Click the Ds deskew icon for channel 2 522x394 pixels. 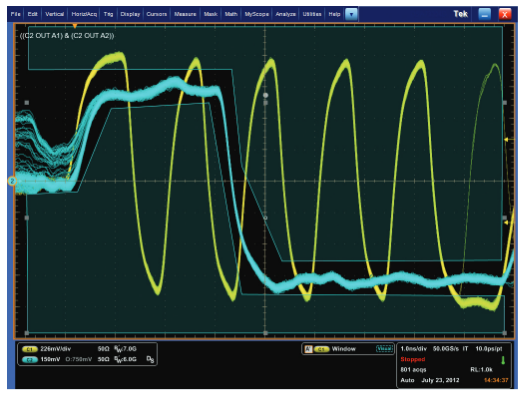[150, 359]
